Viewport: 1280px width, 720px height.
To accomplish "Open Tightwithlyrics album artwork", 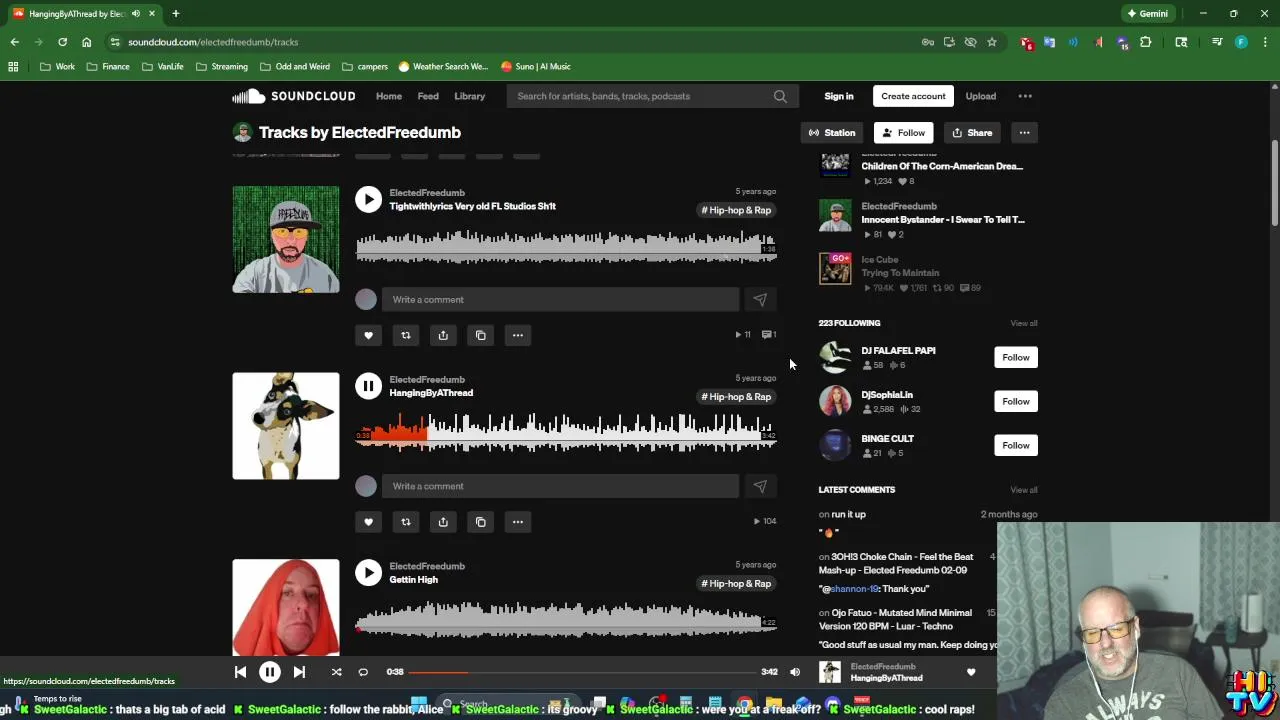I will [x=286, y=239].
